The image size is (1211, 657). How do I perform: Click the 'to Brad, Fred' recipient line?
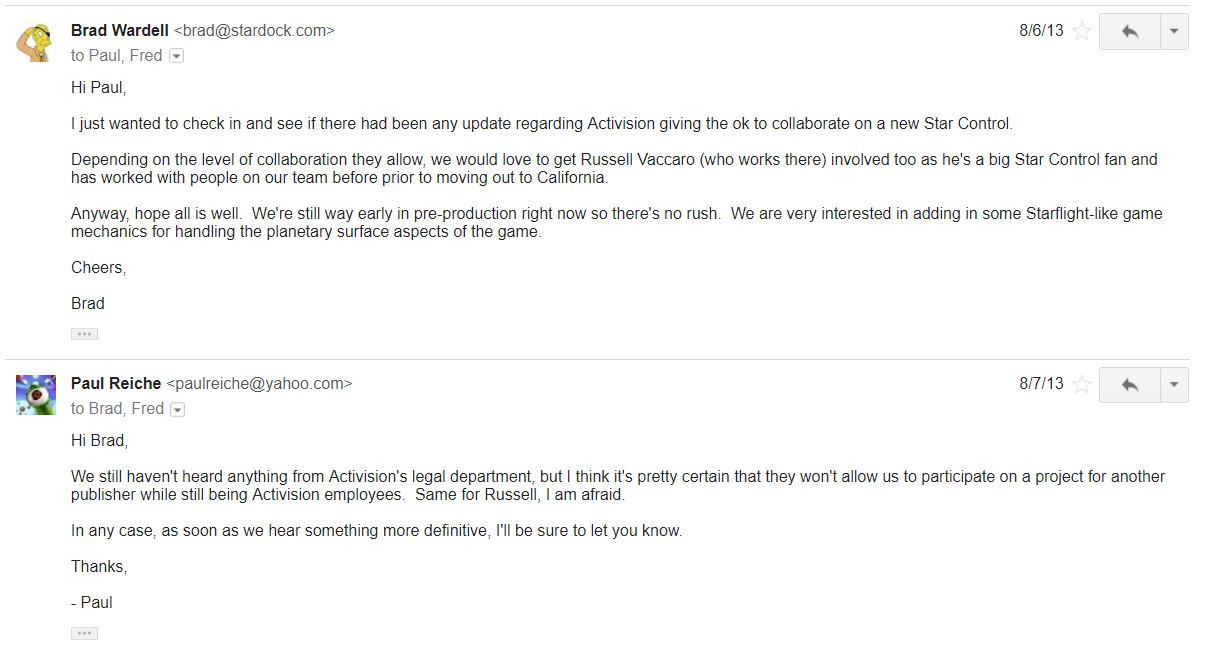[117, 409]
